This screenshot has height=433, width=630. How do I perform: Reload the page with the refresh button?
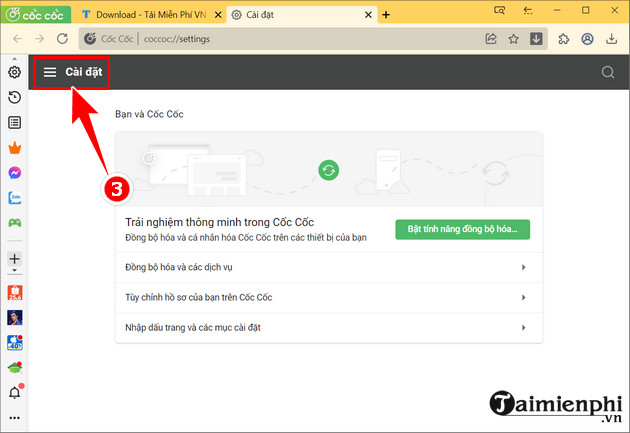tap(62, 39)
